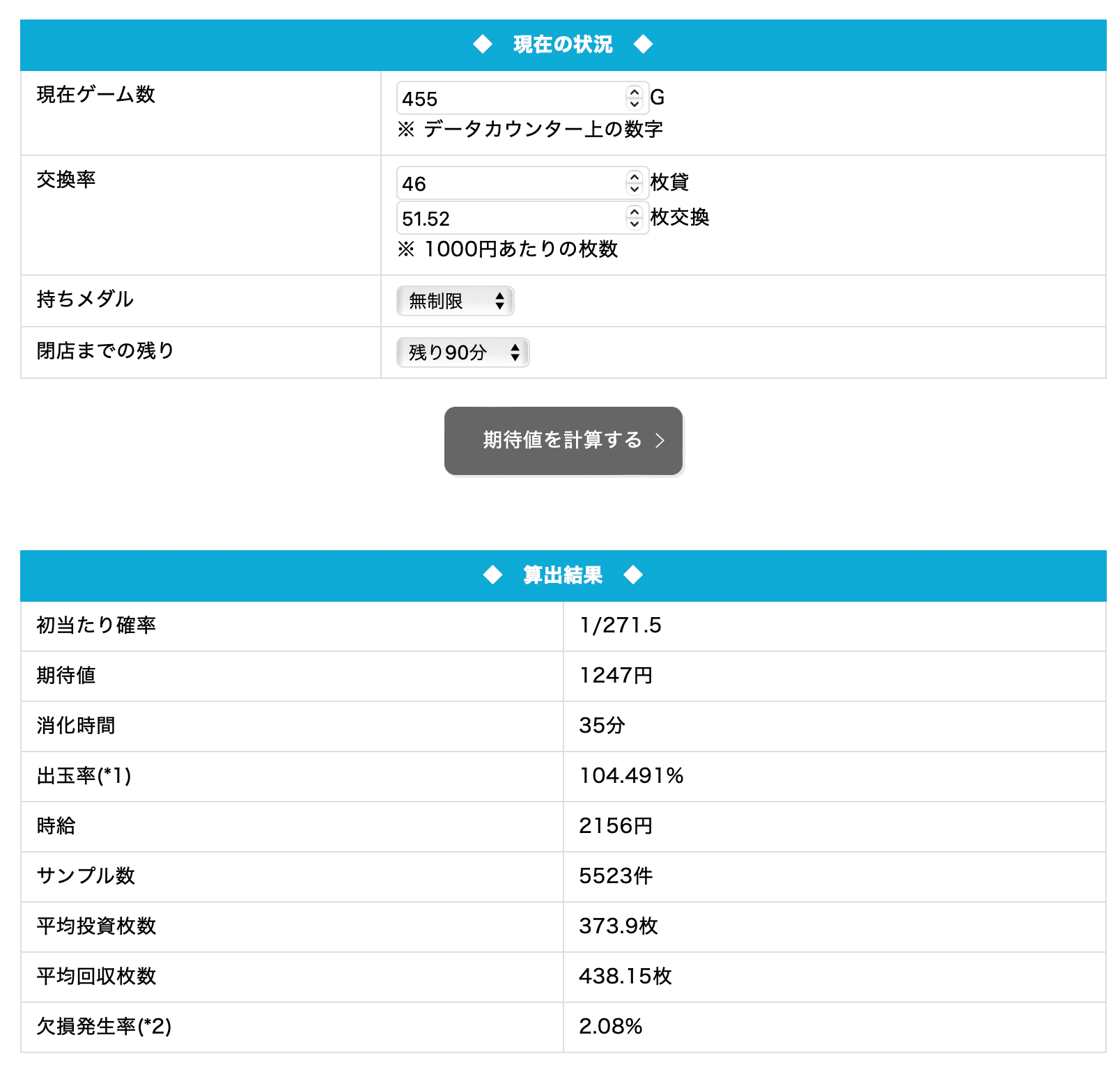This screenshot has height=1067, width=1120.
Task: Click the 現在の状況 section header bar
Action: pyautogui.click(x=560, y=45)
